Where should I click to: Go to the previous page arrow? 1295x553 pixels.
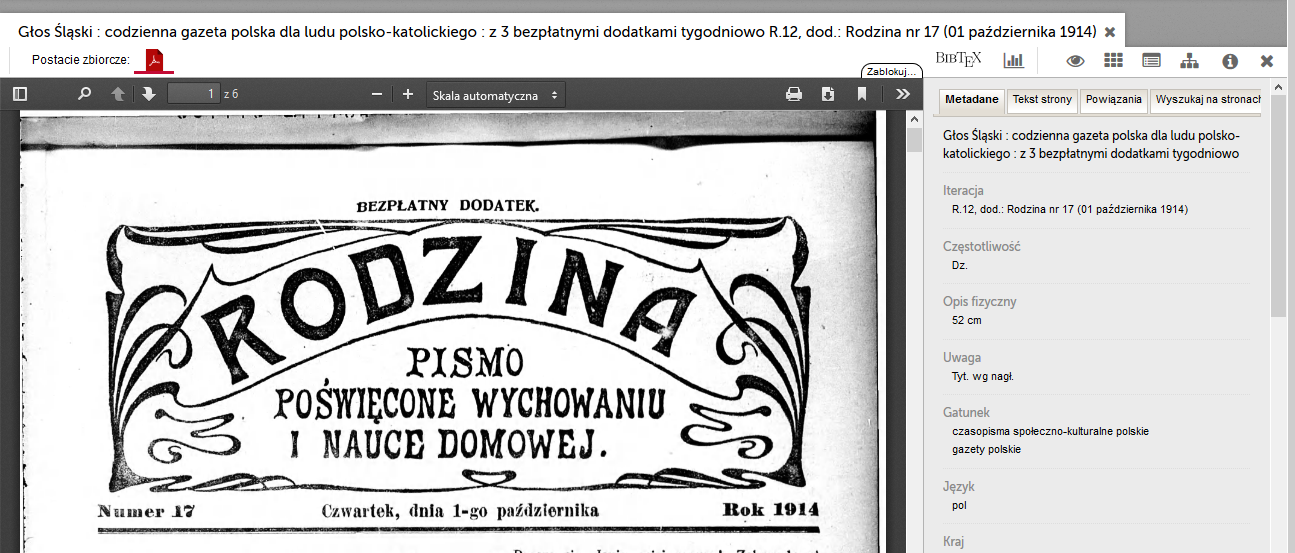tap(118, 94)
